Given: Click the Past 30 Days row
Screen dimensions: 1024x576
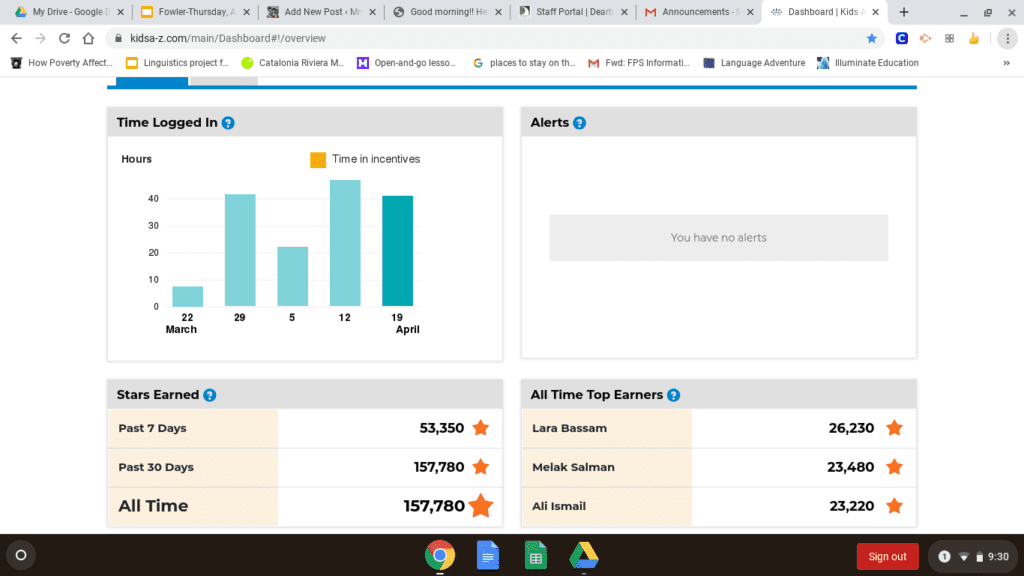Looking at the screenshot, I should tap(305, 467).
